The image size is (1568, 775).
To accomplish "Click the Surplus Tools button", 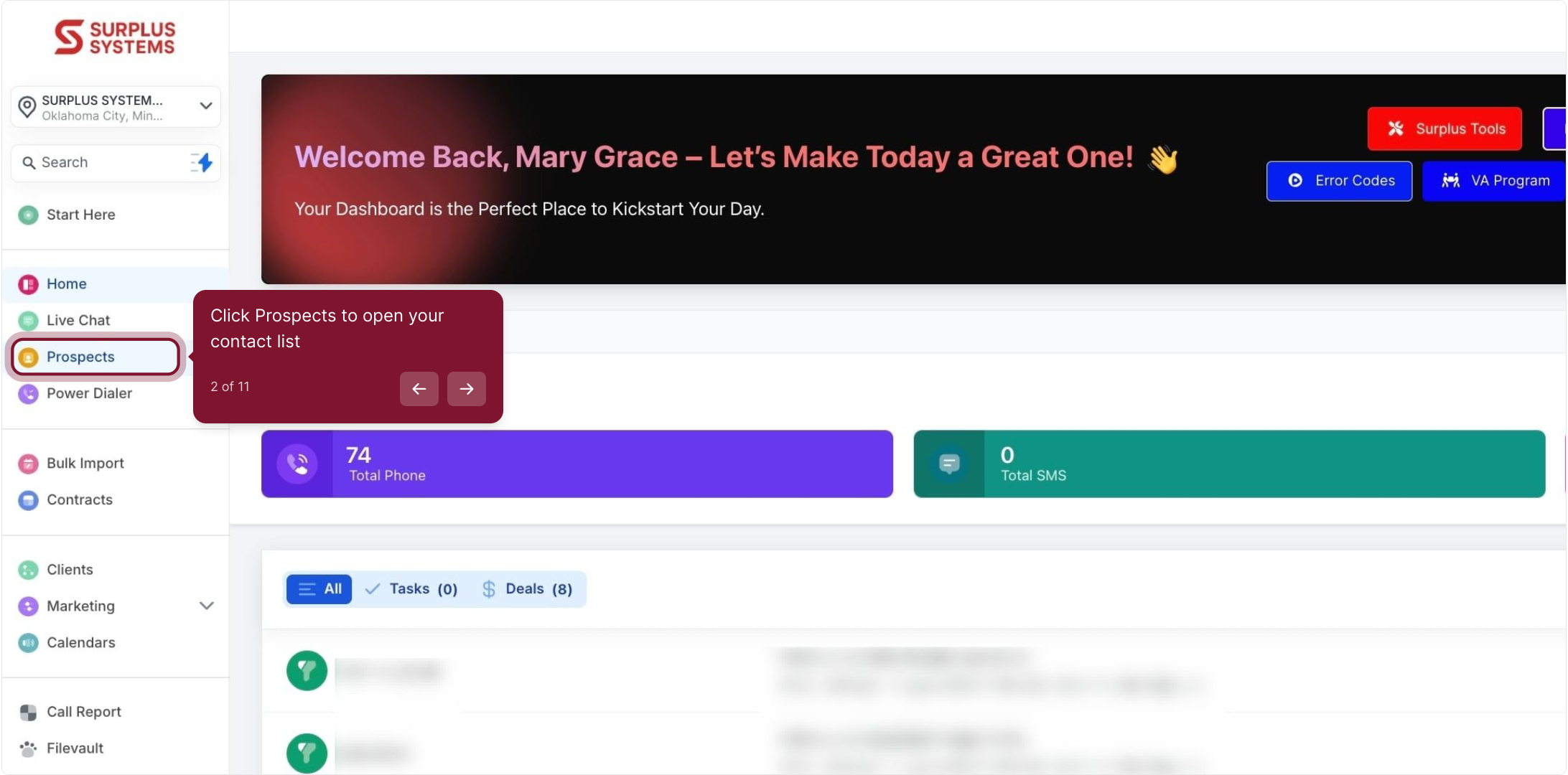I will pyautogui.click(x=1445, y=129).
